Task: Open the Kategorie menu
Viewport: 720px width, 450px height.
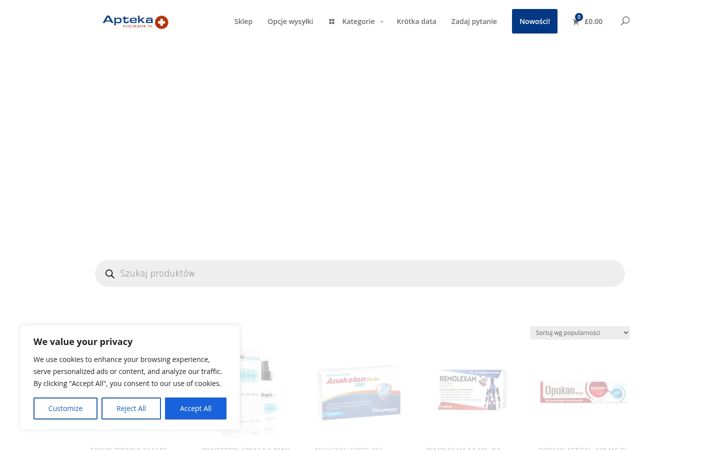Action: 358,22
